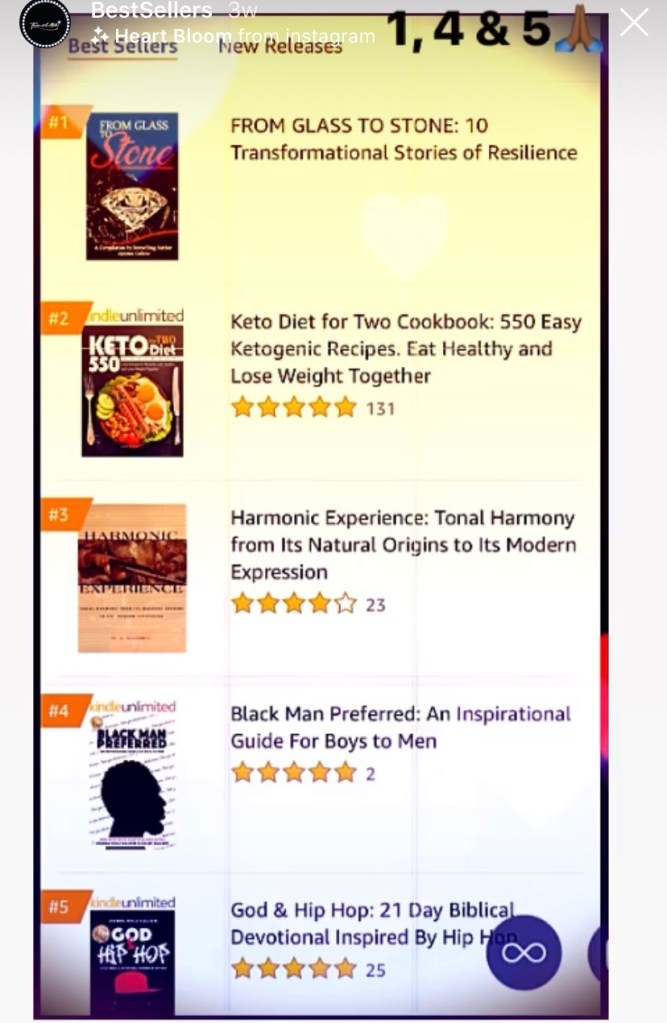Close the story with the X
Viewport: 667px width, 1023px height.
click(x=634, y=23)
